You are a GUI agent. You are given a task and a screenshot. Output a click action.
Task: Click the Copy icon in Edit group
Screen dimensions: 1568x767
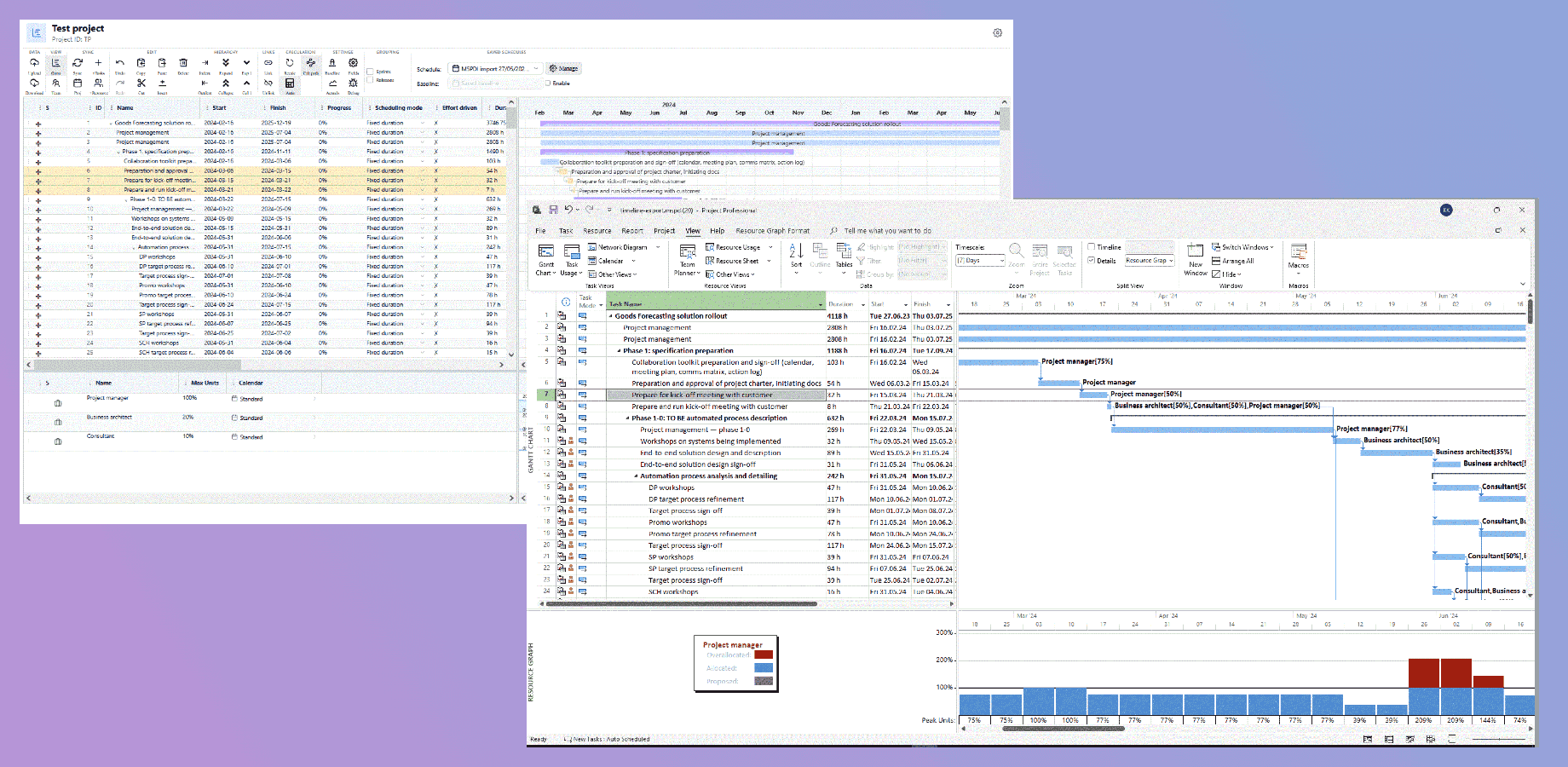point(141,62)
